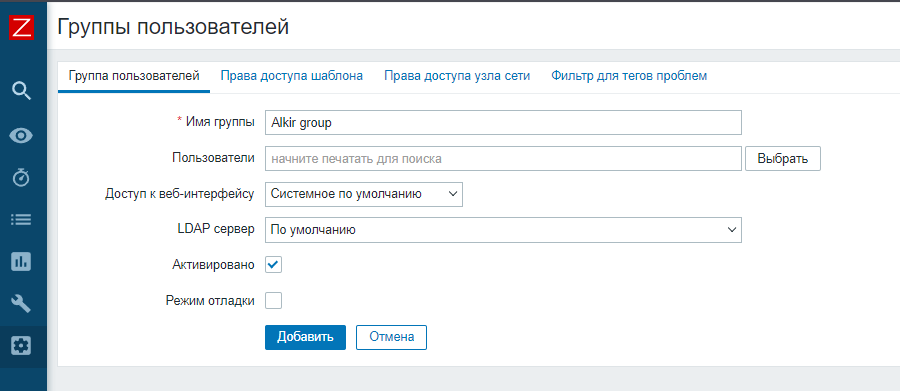Screen dimensions: 900x391
Task: Open Reports section via bar chart icon
Action: click(x=21, y=262)
